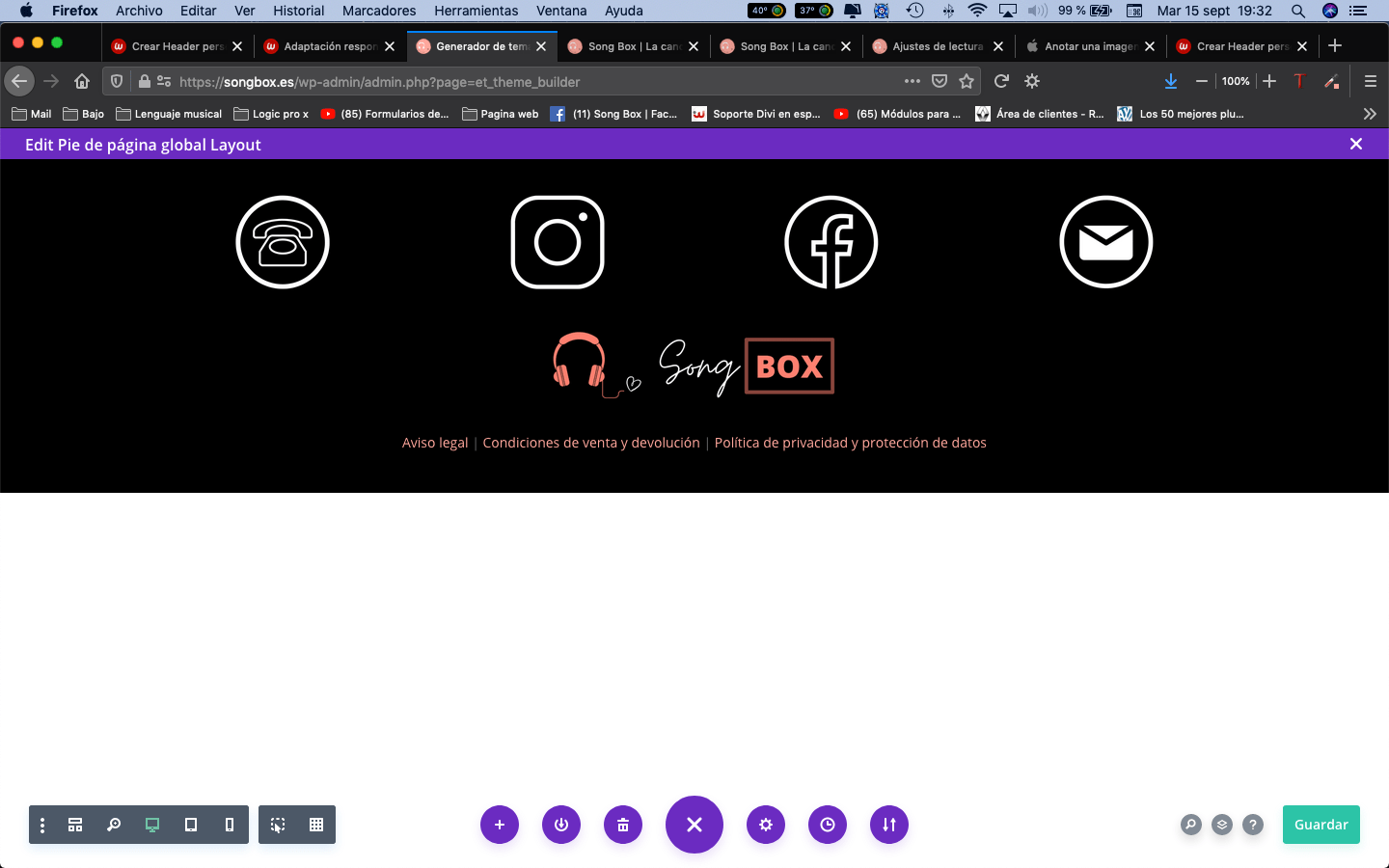Select tablet view in Divi toolbar
The height and width of the screenshot is (868, 1389).
191,825
